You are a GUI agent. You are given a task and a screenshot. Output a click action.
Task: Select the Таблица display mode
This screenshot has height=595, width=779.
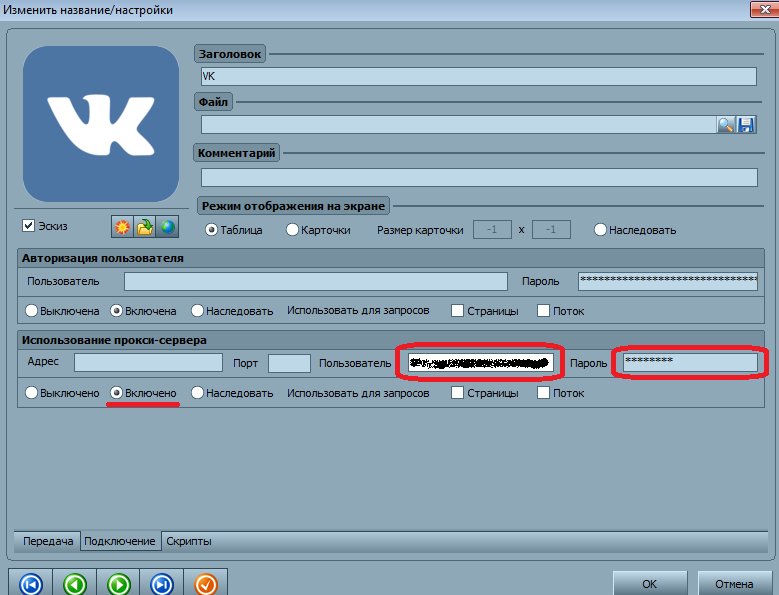click(x=211, y=230)
